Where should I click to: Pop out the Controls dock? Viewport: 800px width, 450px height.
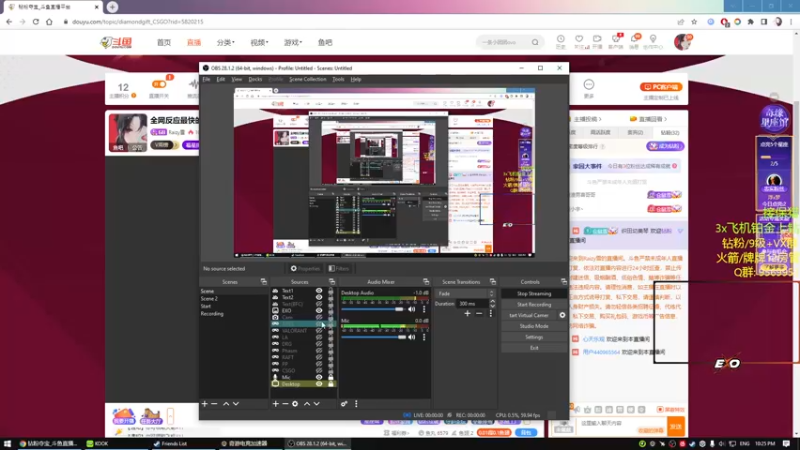(x=564, y=282)
